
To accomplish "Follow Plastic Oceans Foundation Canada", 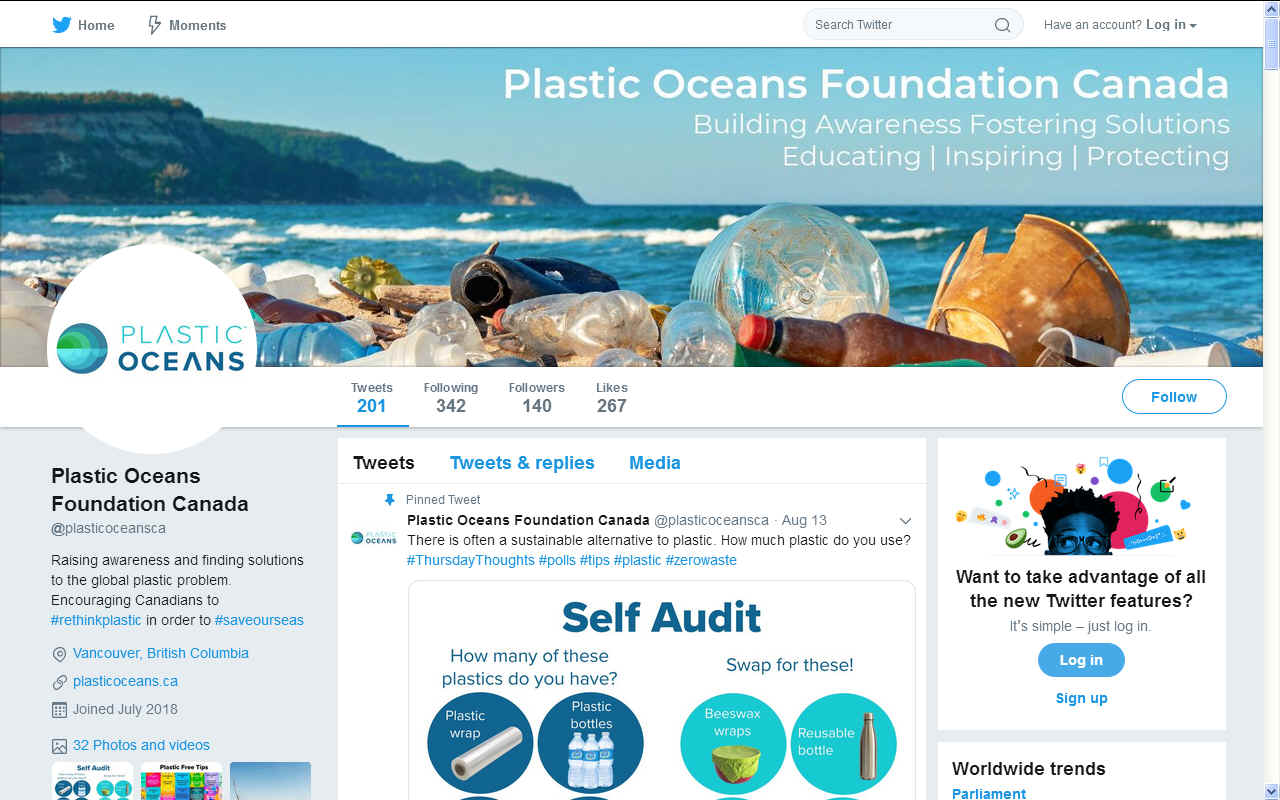I will click(x=1174, y=397).
